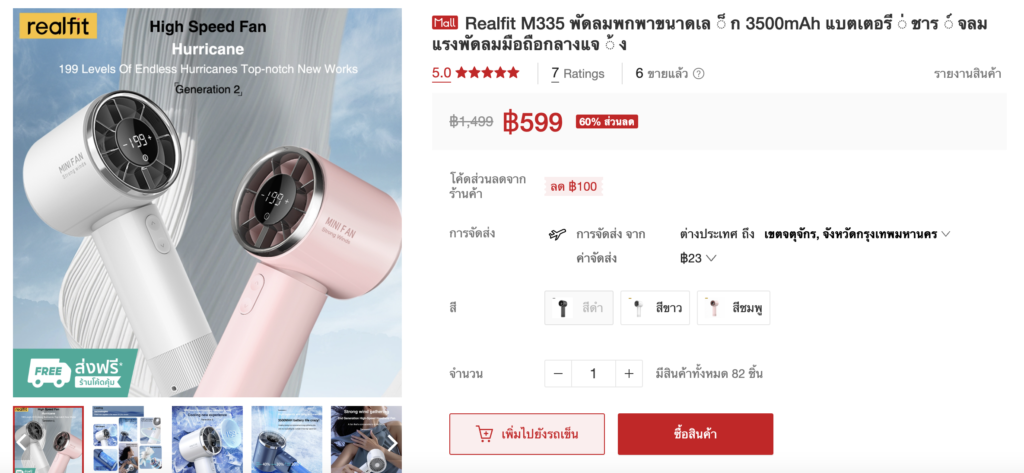This screenshot has width=1024, height=473.
Task: Click the previous thumbnail arrow
Action: [22, 442]
